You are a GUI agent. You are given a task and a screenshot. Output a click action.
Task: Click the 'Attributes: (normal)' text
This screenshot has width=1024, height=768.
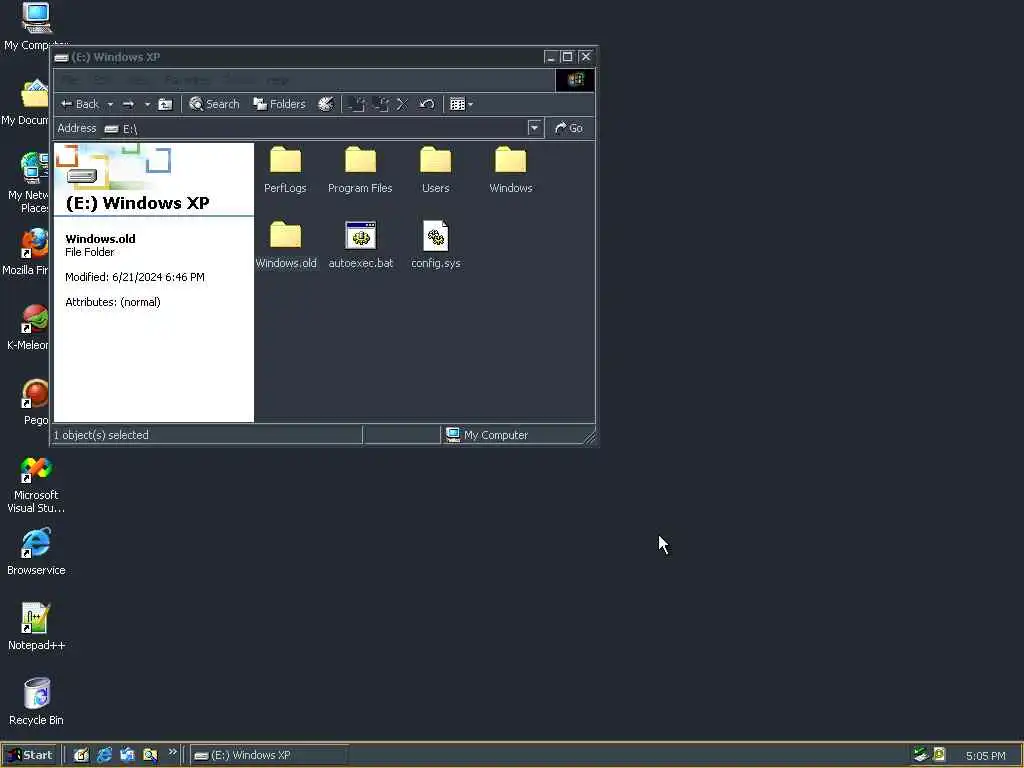click(112, 302)
